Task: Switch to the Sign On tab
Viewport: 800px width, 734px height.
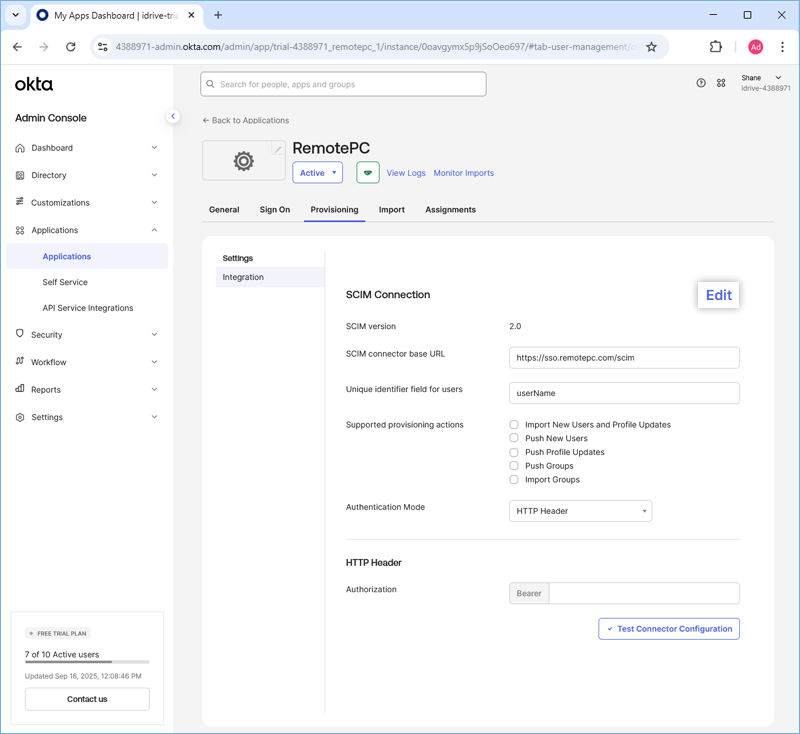Action: click(x=275, y=210)
